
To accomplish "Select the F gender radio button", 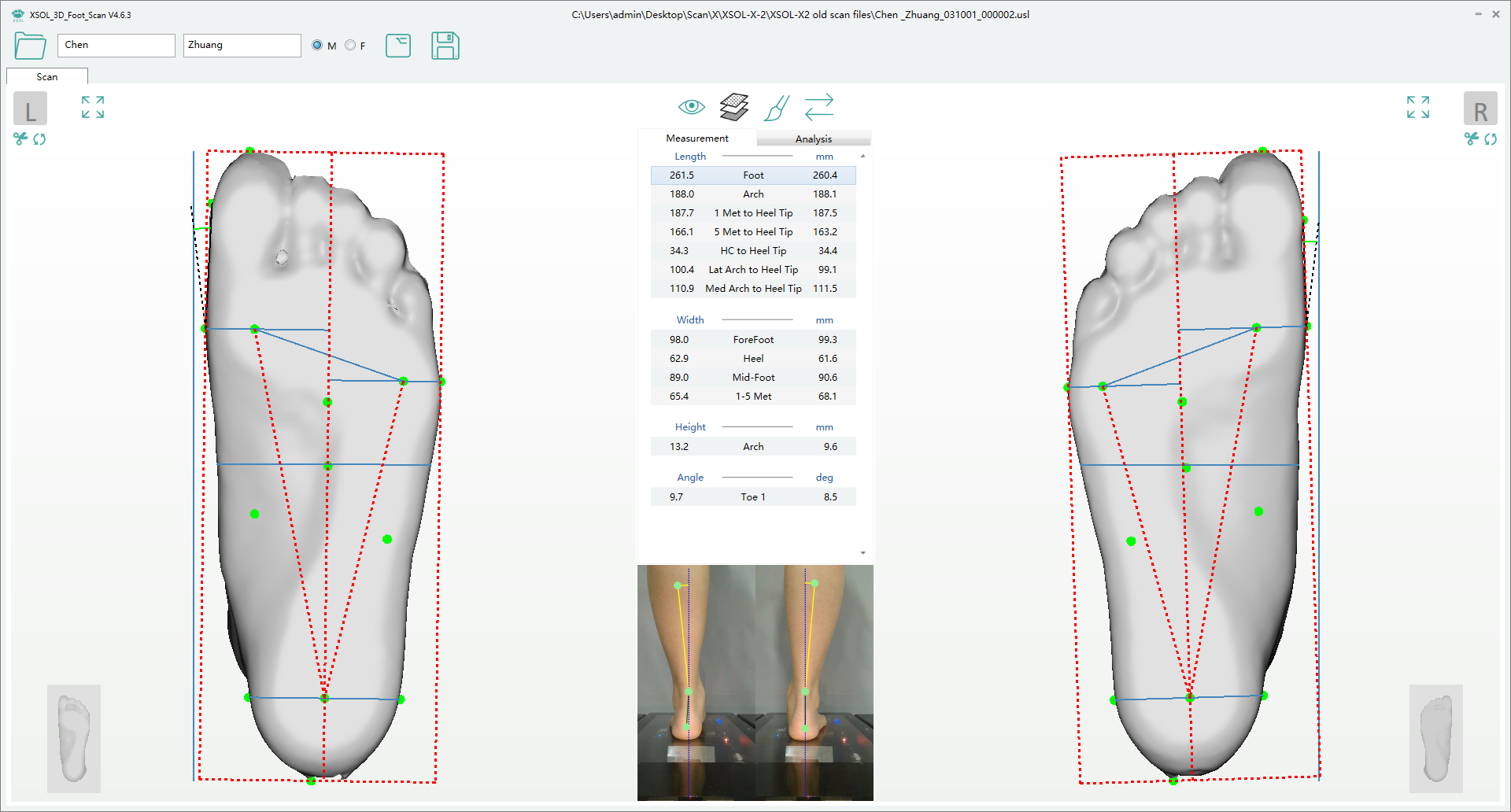I will [x=350, y=46].
